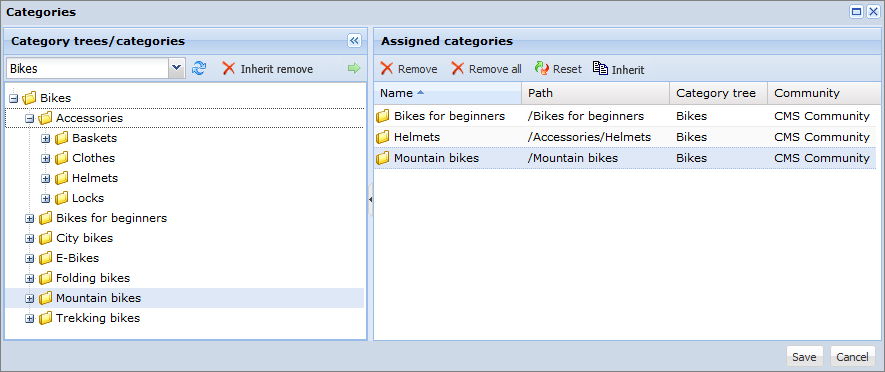Screen dimensions: 885x372
Task: Select the Locks tree label
Action: point(88,198)
